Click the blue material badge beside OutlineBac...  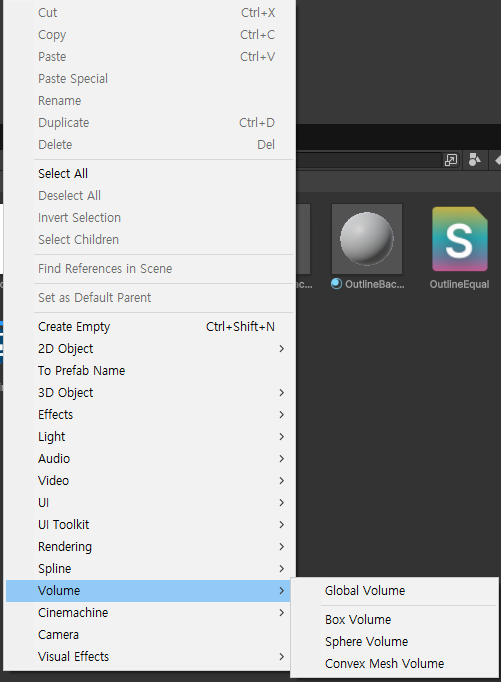(336, 284)
